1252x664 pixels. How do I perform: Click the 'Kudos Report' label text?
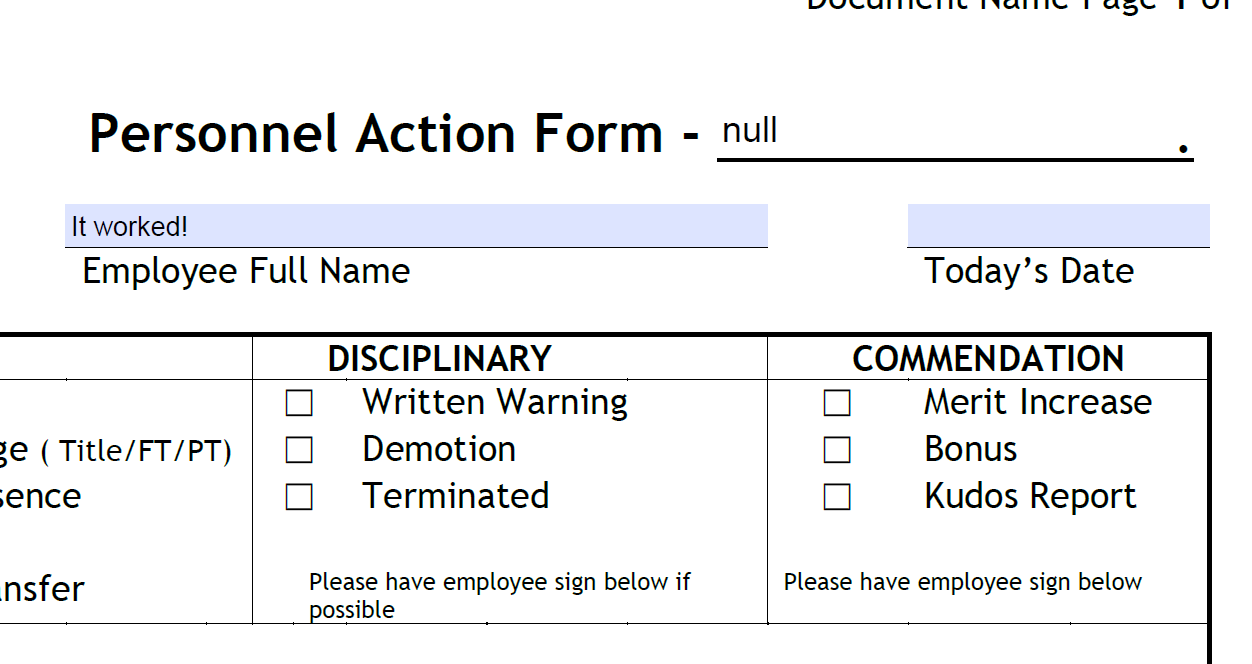tap(1030, 496)
